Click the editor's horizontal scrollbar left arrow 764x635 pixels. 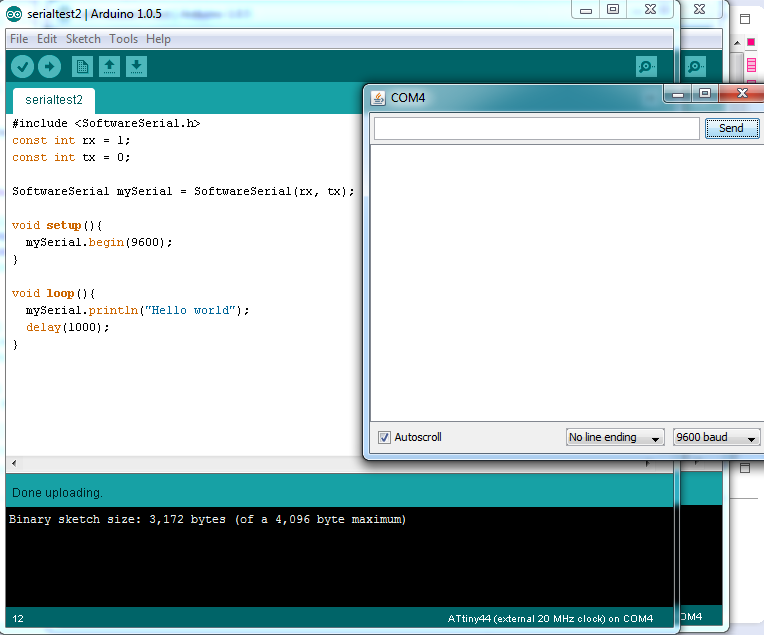13,464
